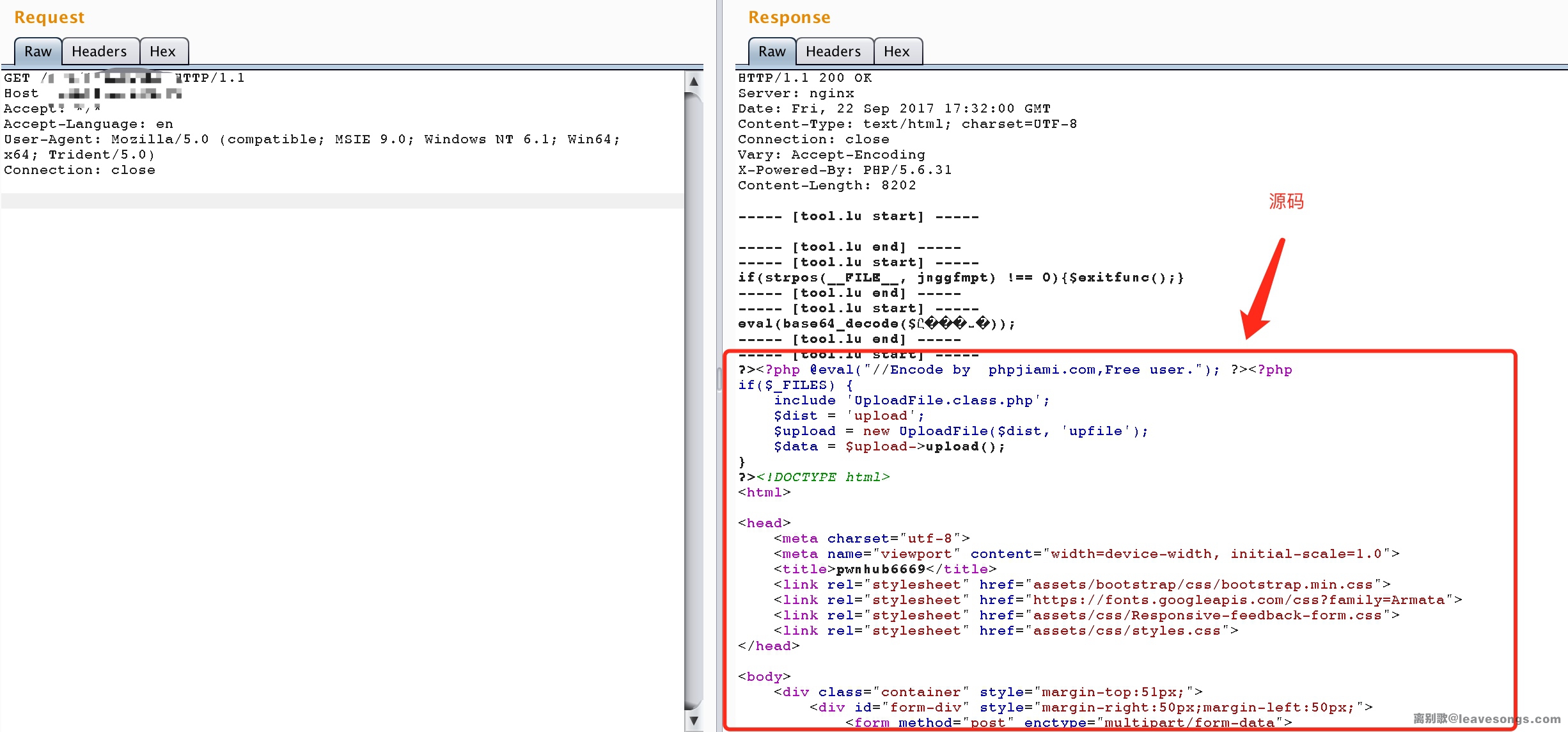Click the eval(base64_decode line in Response

[876, 324]
